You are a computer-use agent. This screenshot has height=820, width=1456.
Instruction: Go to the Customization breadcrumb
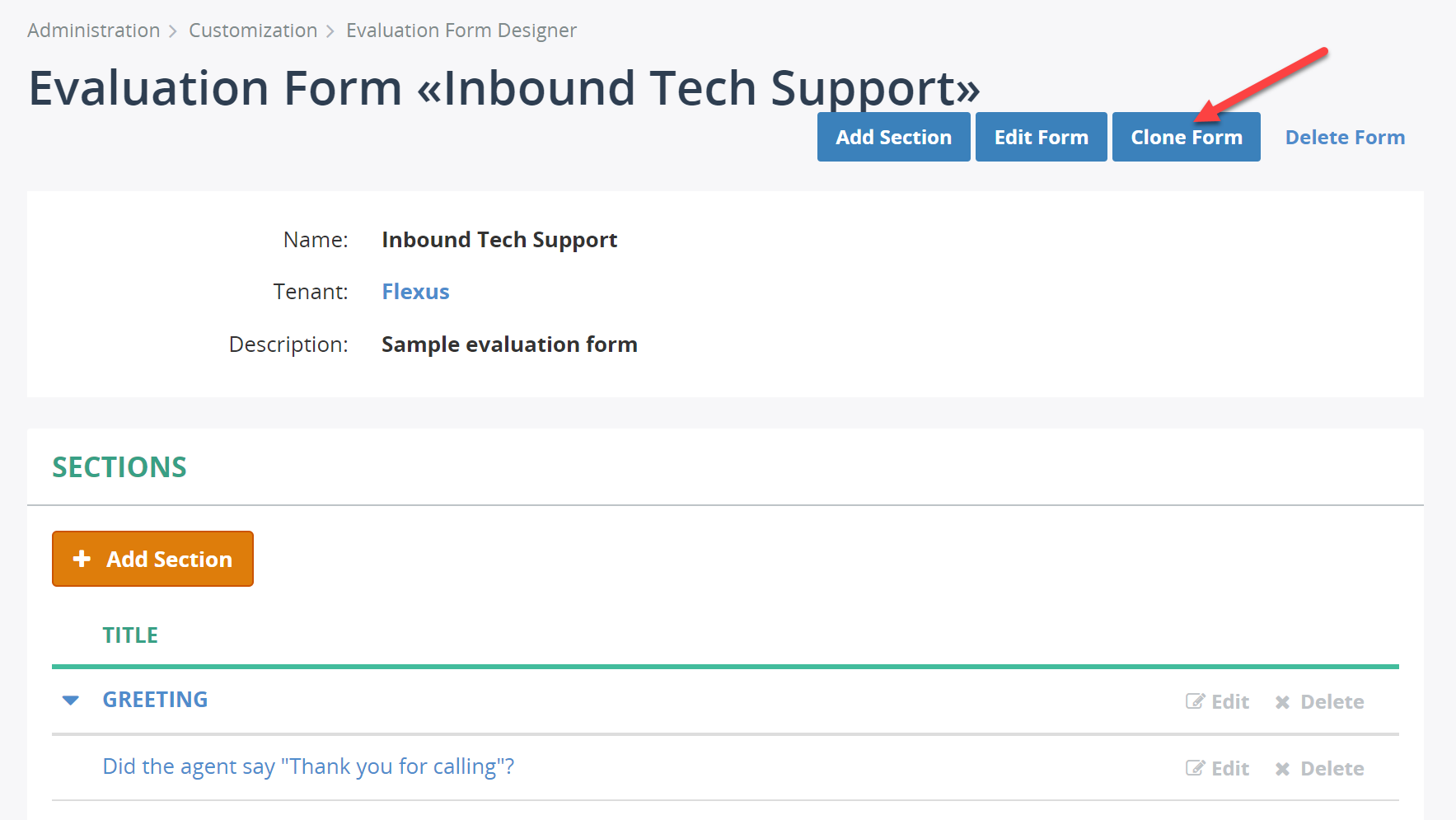(x=253, y=30)
